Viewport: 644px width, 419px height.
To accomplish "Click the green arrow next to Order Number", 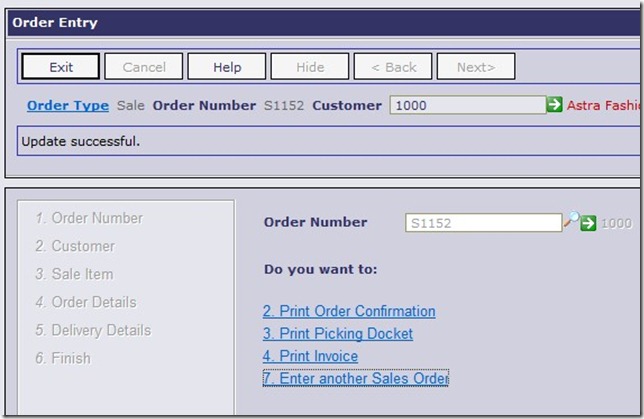I will click(588, 223).
